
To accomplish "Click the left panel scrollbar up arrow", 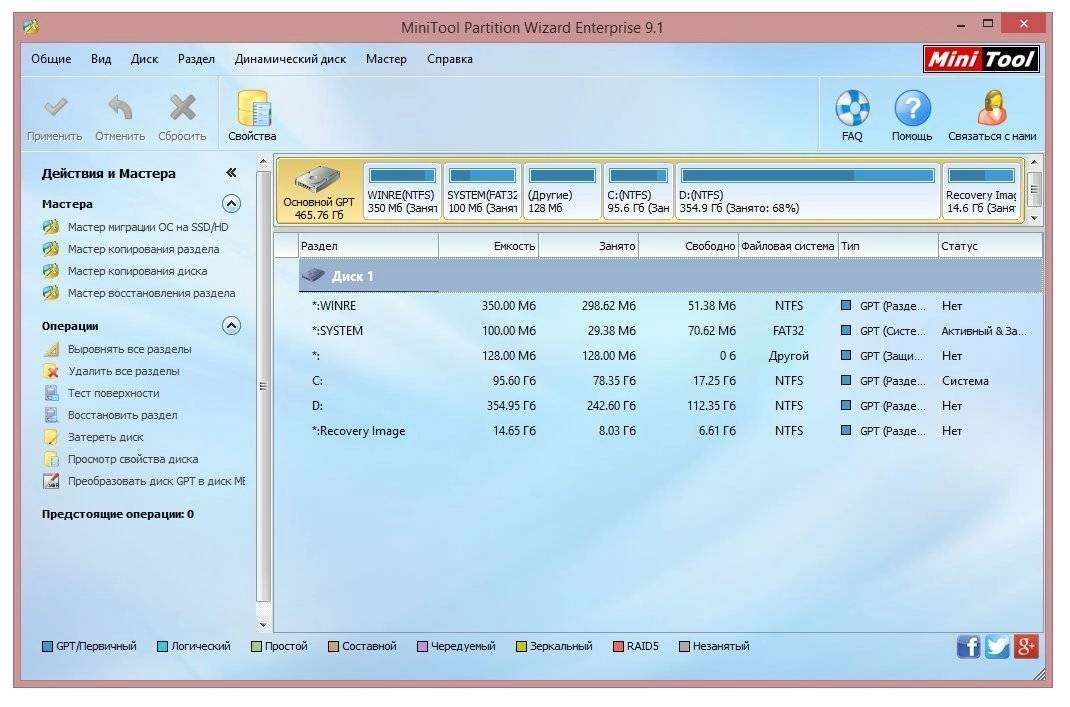I will (x=263, y=162).
